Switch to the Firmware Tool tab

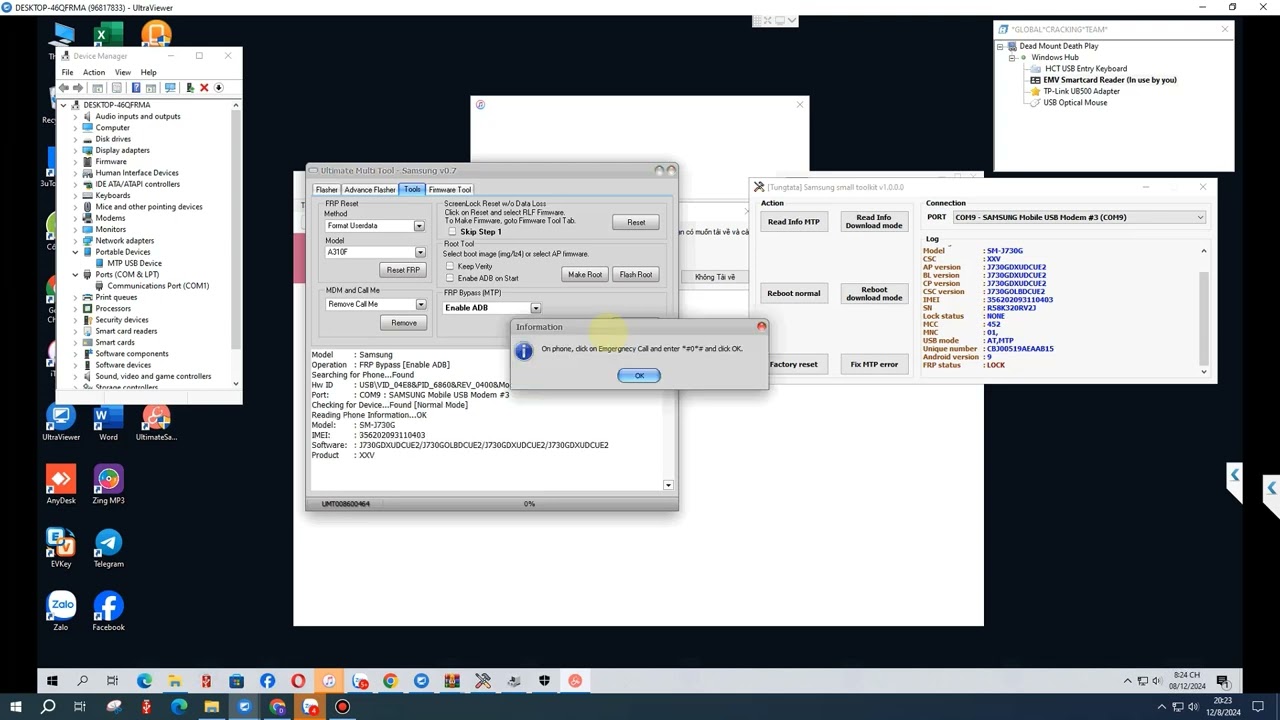click(449, 190)
